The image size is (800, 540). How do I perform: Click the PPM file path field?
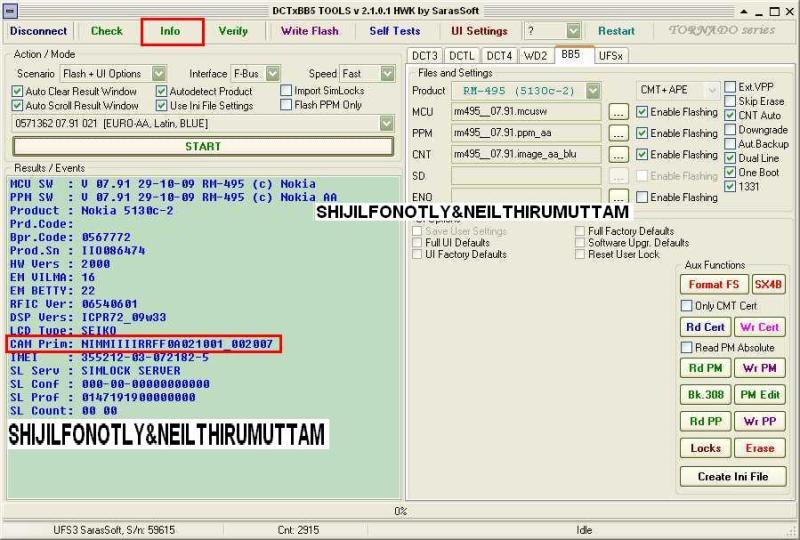tap(526, 133)
